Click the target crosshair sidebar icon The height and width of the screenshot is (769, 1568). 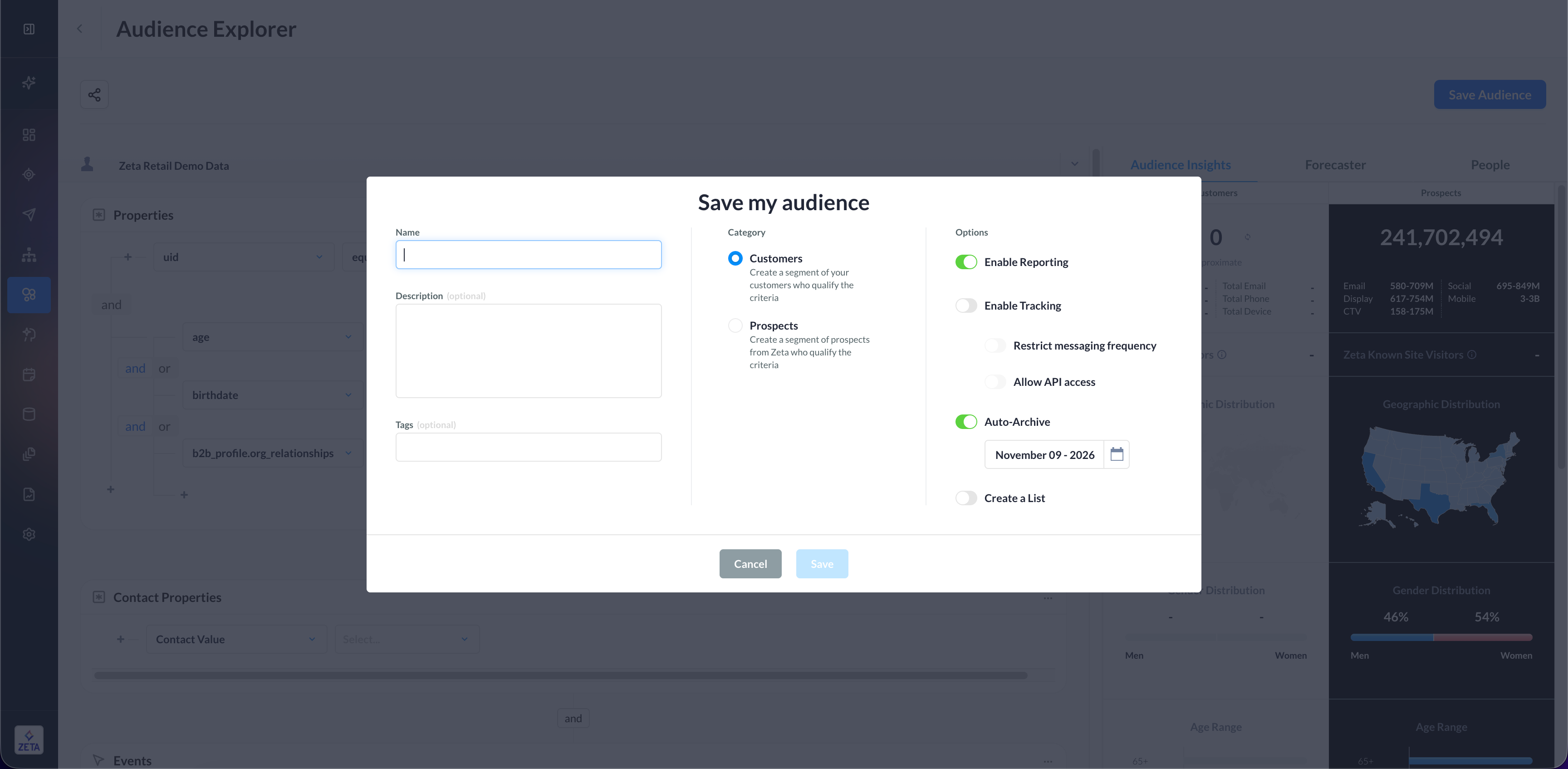(x=29, y=175)
